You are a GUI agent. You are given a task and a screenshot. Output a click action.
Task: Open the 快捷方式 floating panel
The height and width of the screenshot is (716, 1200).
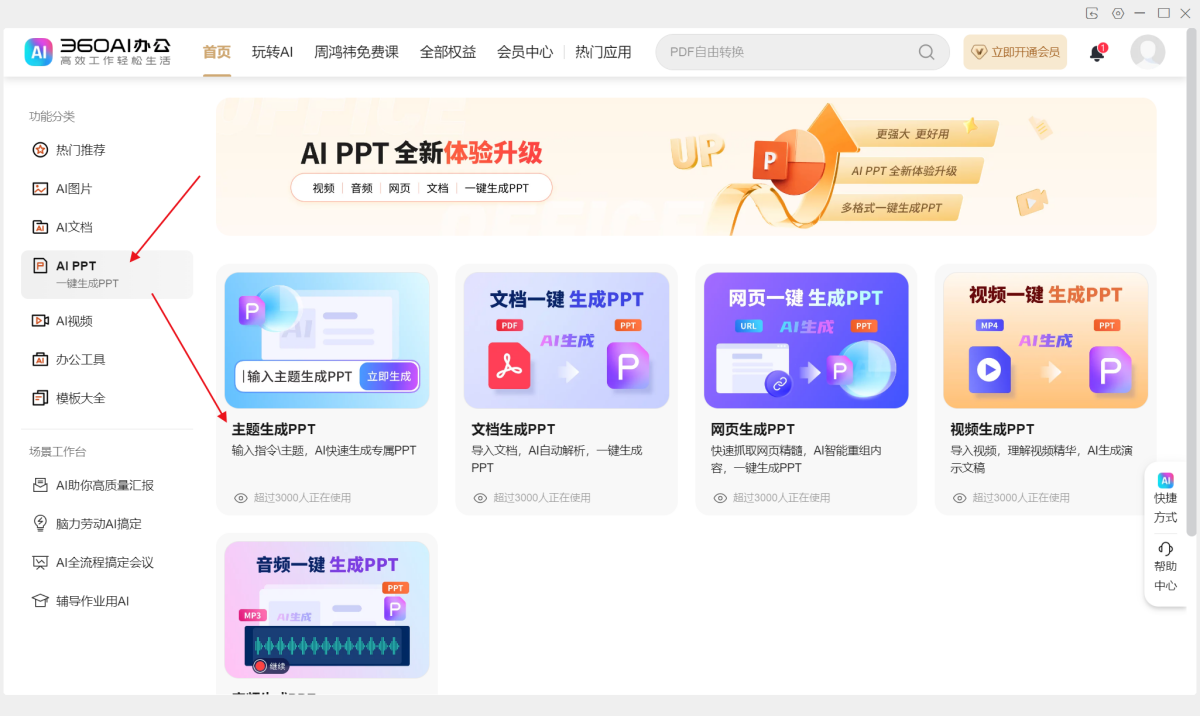click(x=1165, y=498)
